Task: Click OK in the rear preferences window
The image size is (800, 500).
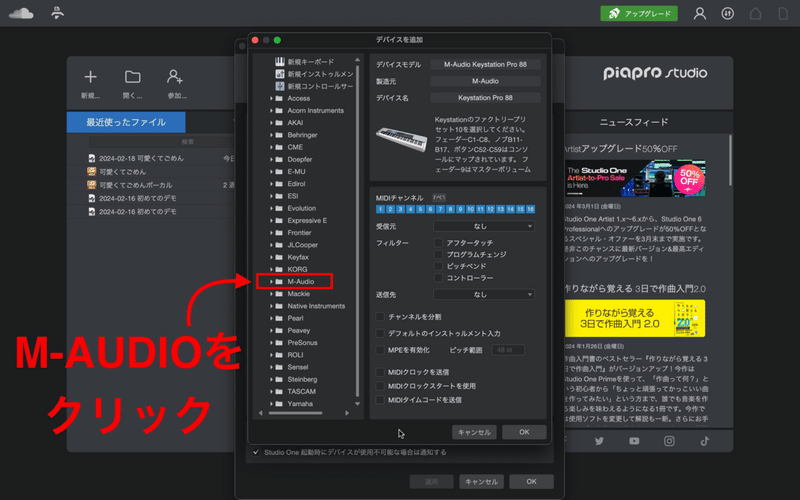Action: pos(531,481)
